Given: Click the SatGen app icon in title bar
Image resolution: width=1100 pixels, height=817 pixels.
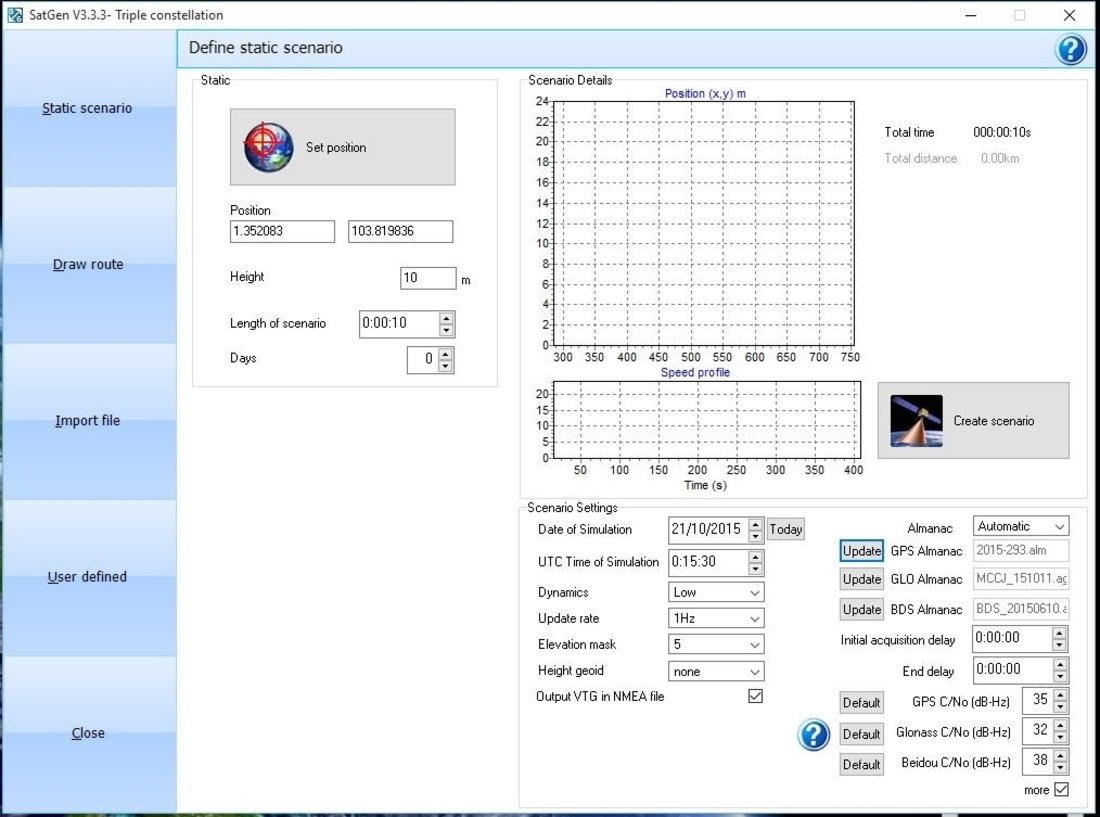Looking at the screenshot, I should click(15, 15).
